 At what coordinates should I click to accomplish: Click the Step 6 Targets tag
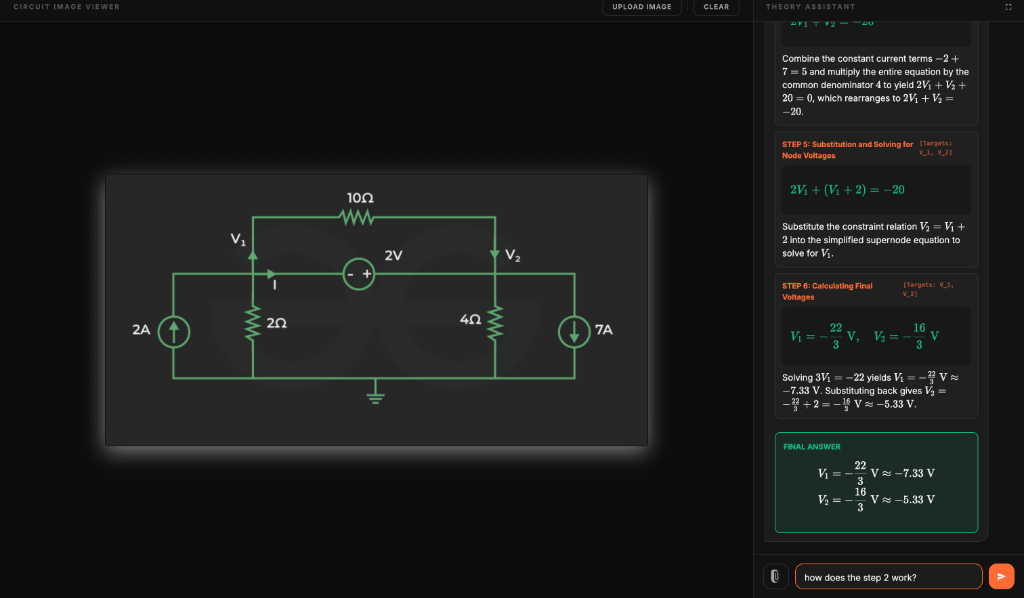928,289
